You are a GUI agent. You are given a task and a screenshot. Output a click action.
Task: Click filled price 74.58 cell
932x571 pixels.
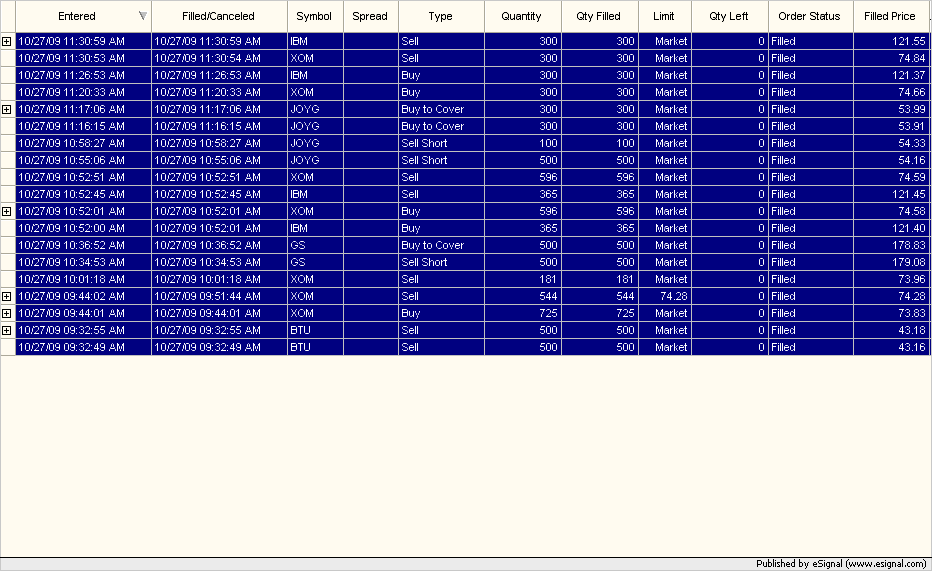pyautogui.click(x=891, y=212)
